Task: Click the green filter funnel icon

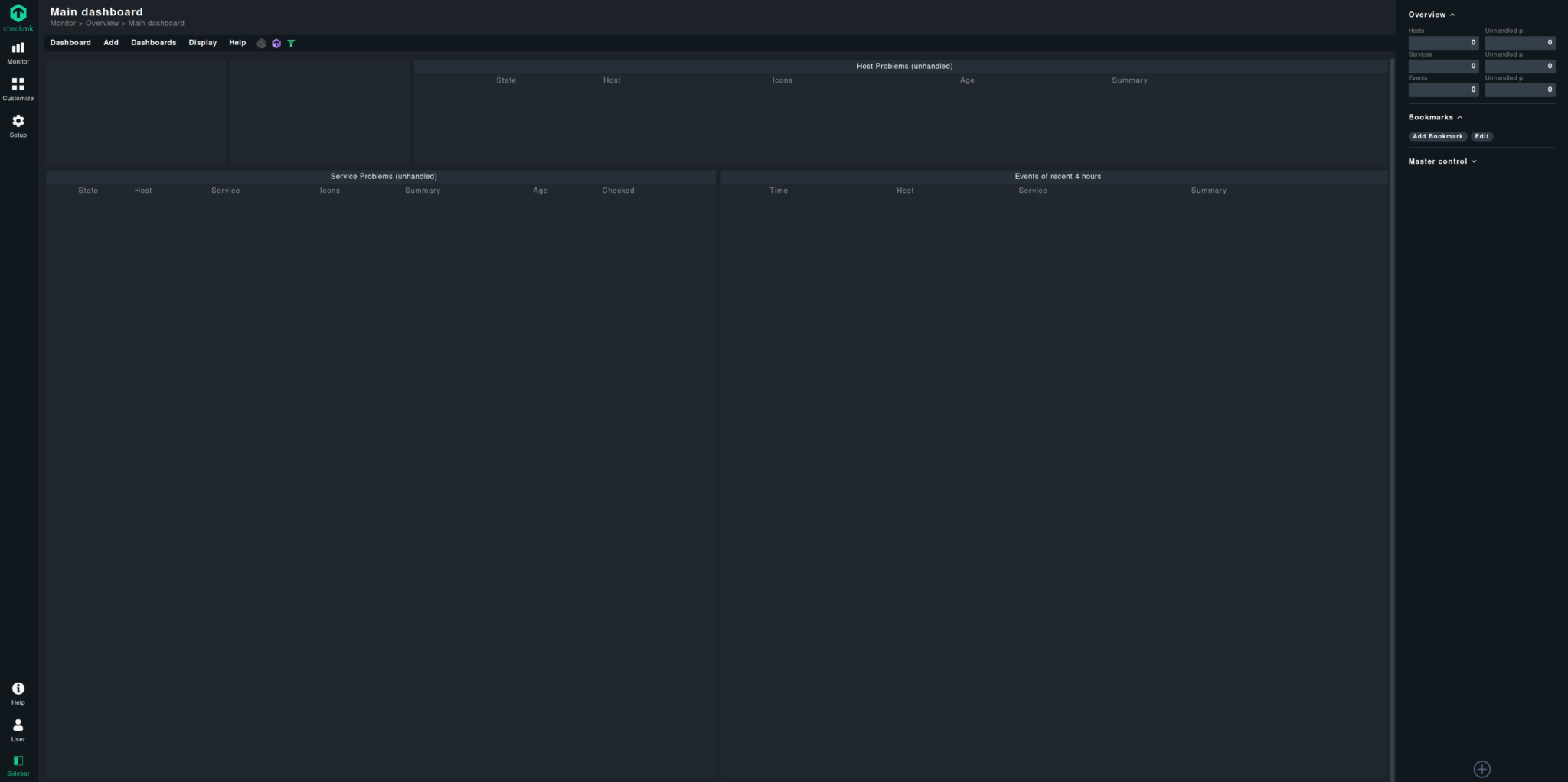Action: pos(291,44)
